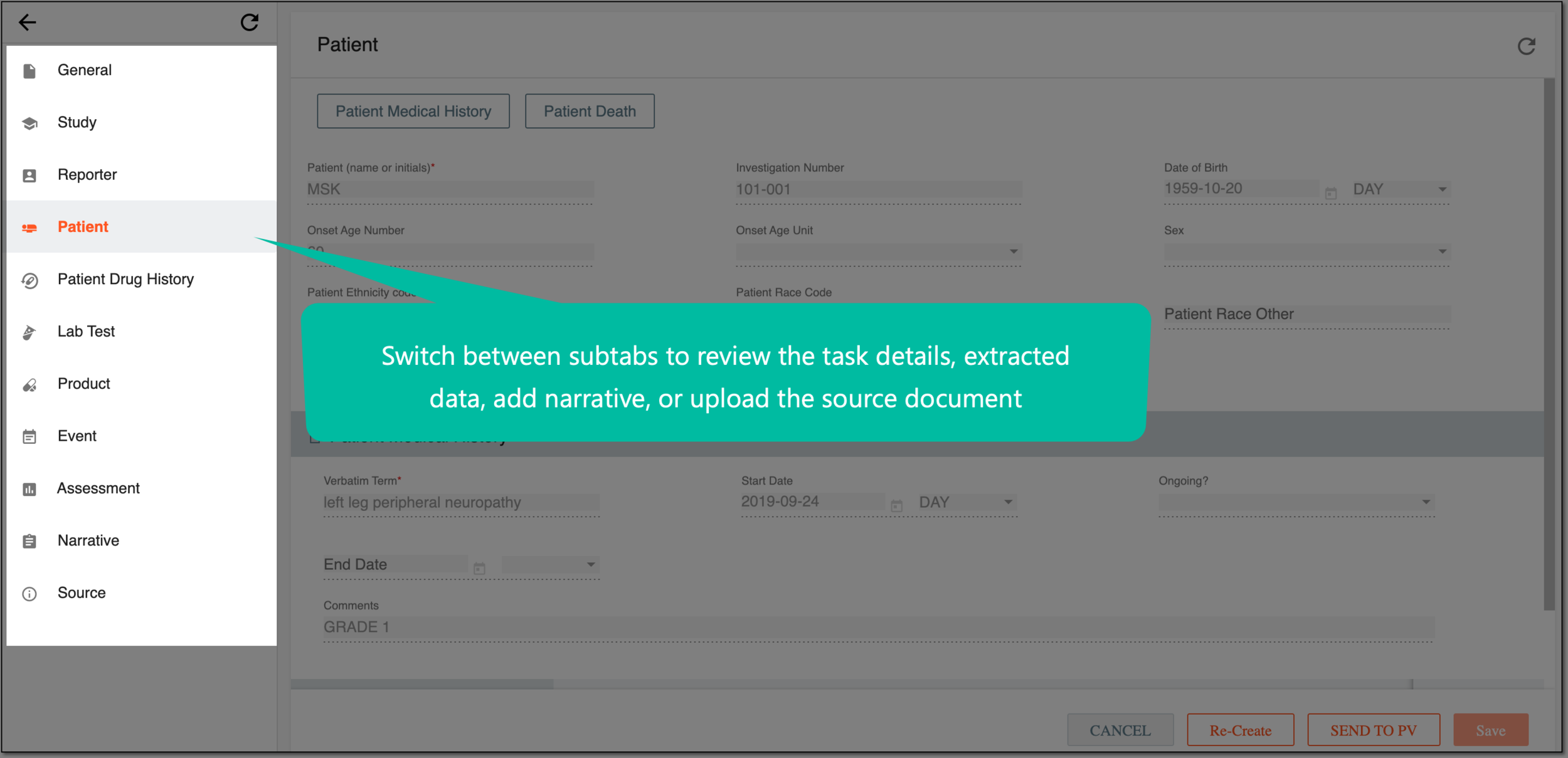
Task: Click the Reporter person icon
Action: pos(29,176)
